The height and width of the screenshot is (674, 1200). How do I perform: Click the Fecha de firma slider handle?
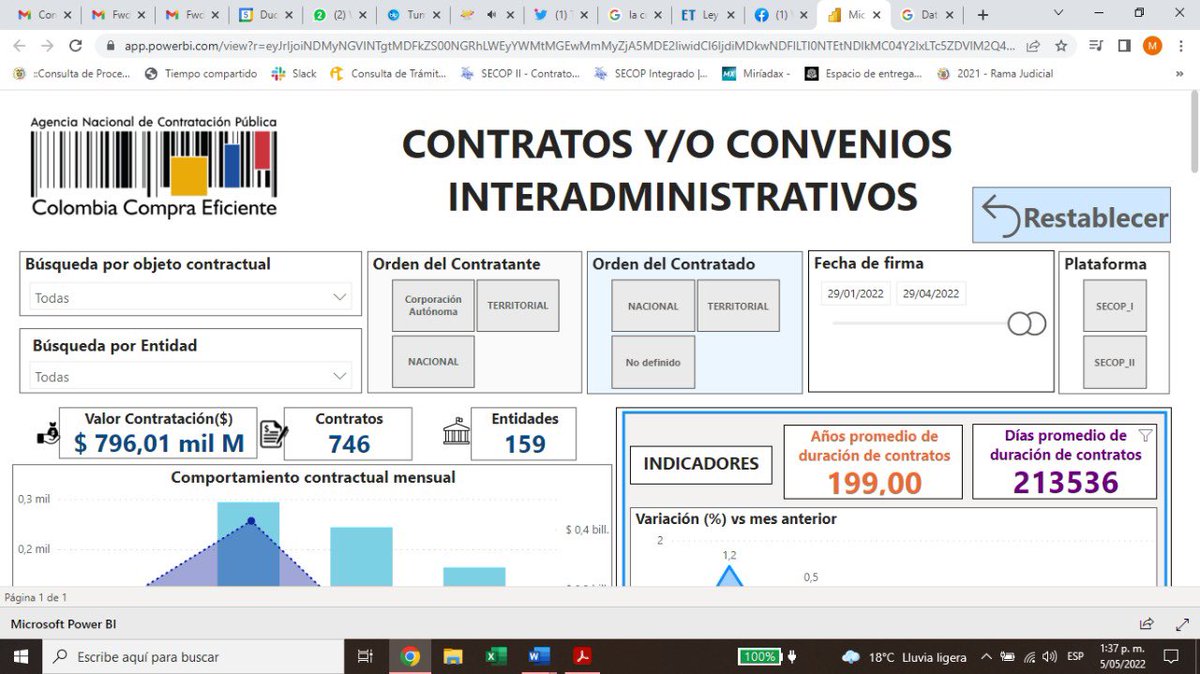click(1026, 324)
